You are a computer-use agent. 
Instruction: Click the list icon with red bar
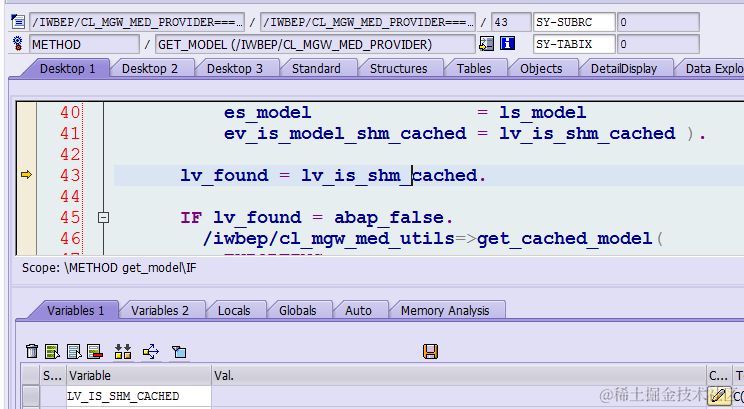(x=95, y=351)
